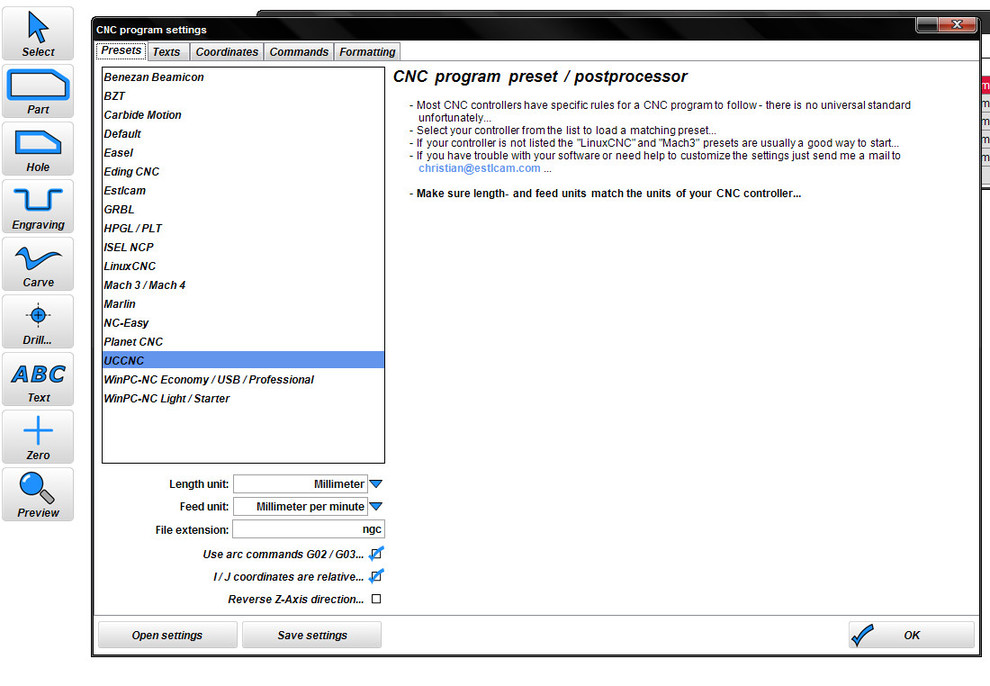Select the Planet CNC preset

pos(243,342)
